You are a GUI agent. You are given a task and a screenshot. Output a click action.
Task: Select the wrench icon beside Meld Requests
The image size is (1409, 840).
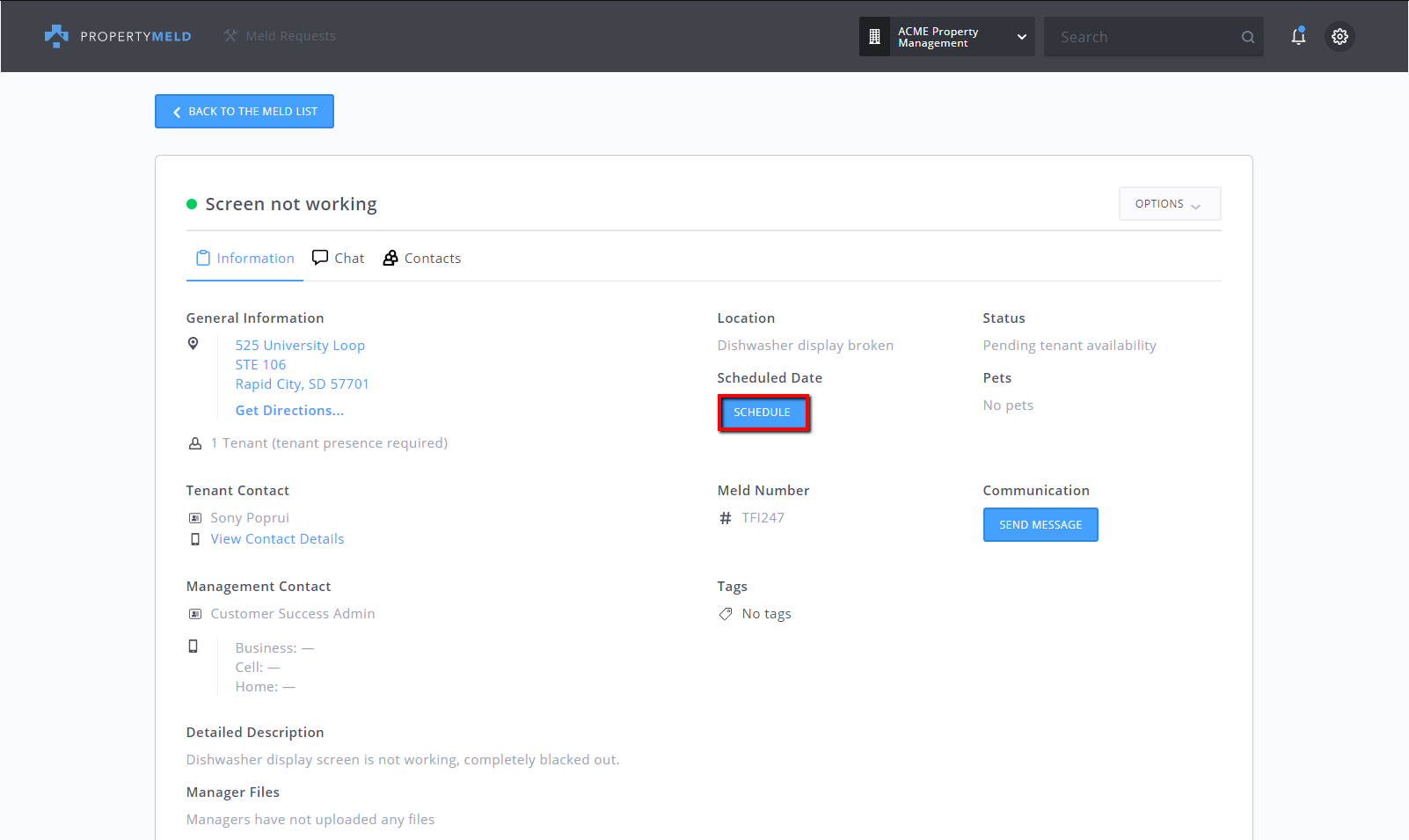coord(230,35)
